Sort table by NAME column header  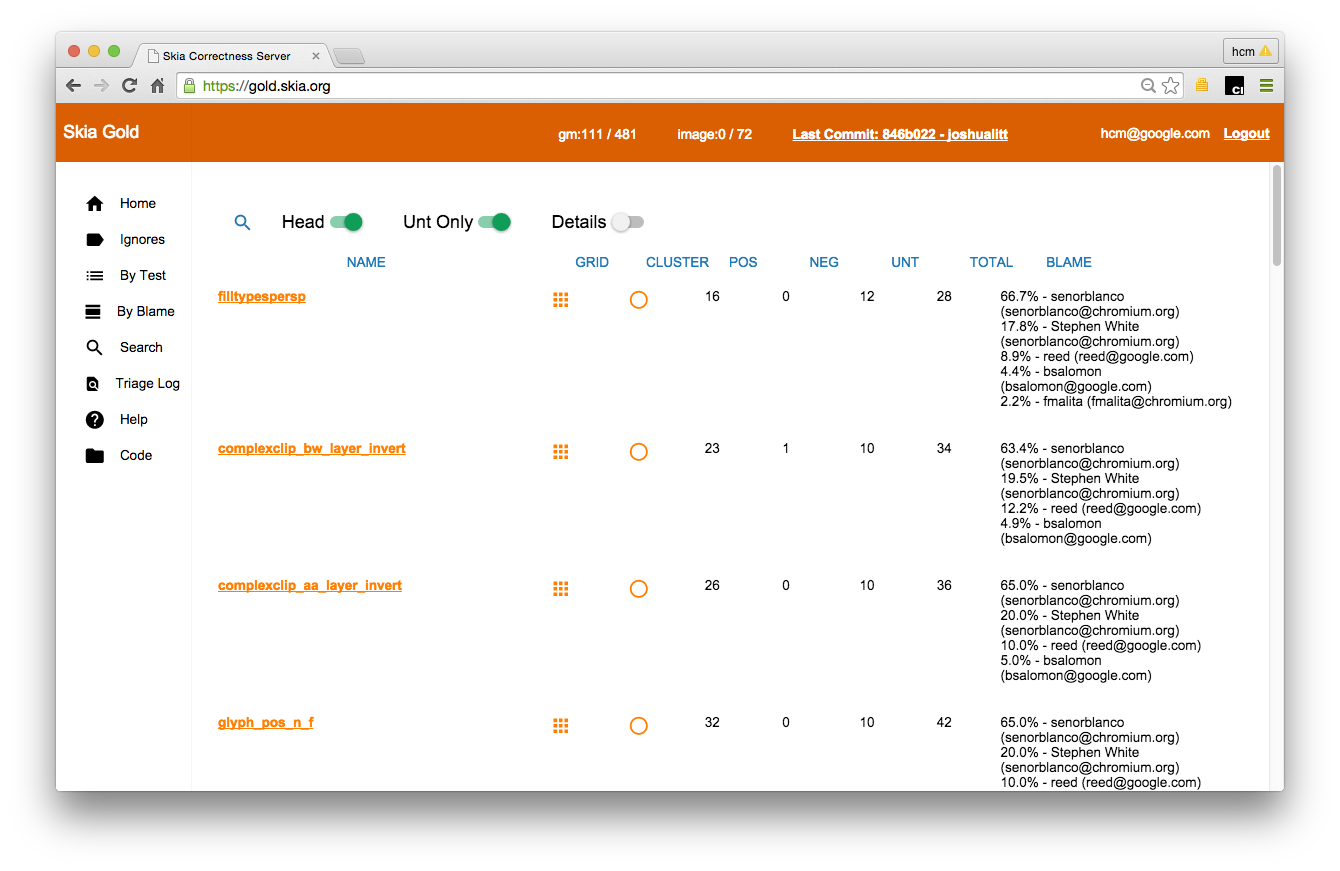click(x=366, y=262)
